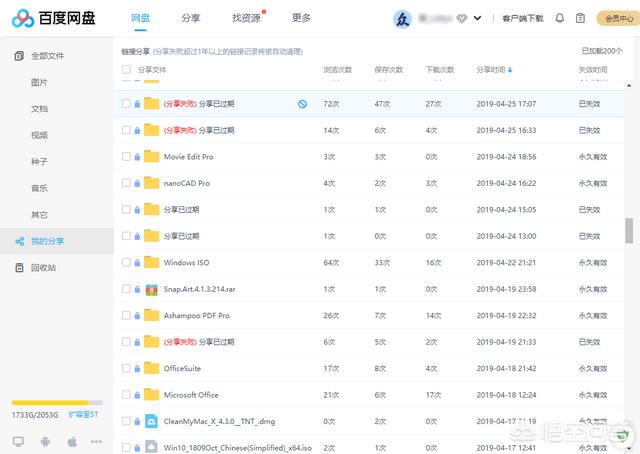The image size is (640, 454).
Task: Open the notification bell
Action: (x=560, y=18)
